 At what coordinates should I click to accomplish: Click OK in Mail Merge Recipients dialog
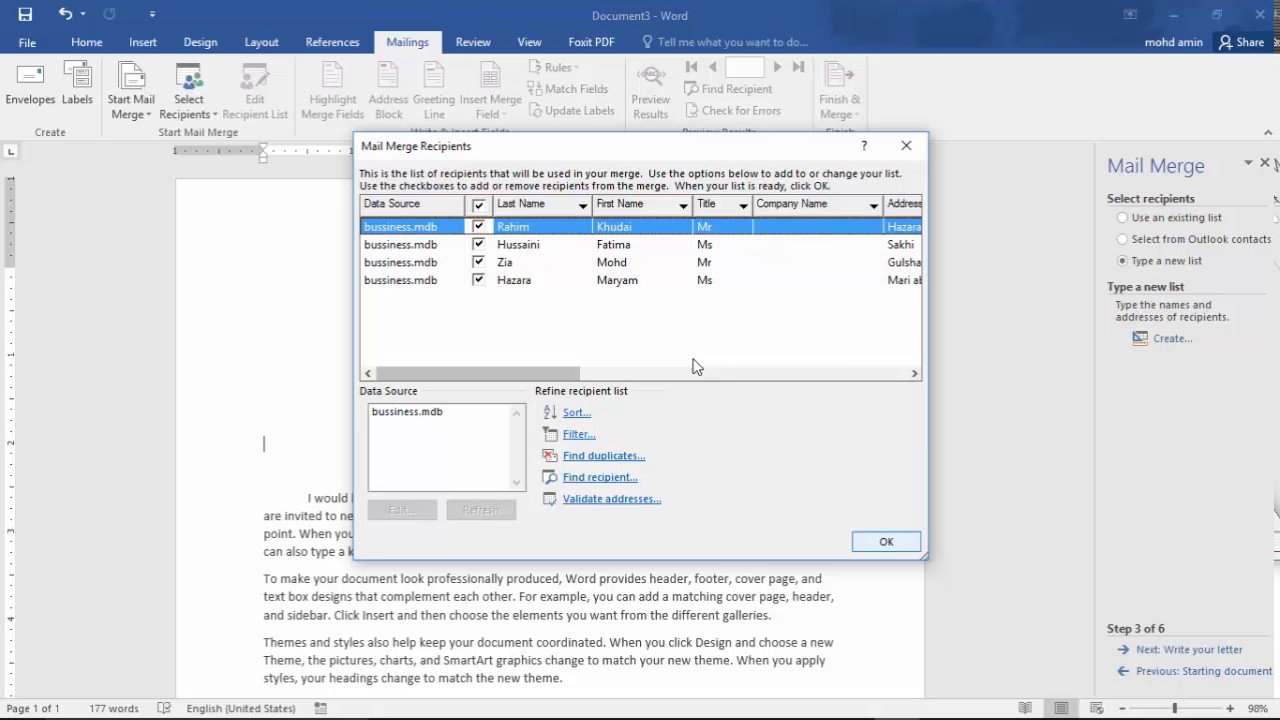(x=886, y=541)
